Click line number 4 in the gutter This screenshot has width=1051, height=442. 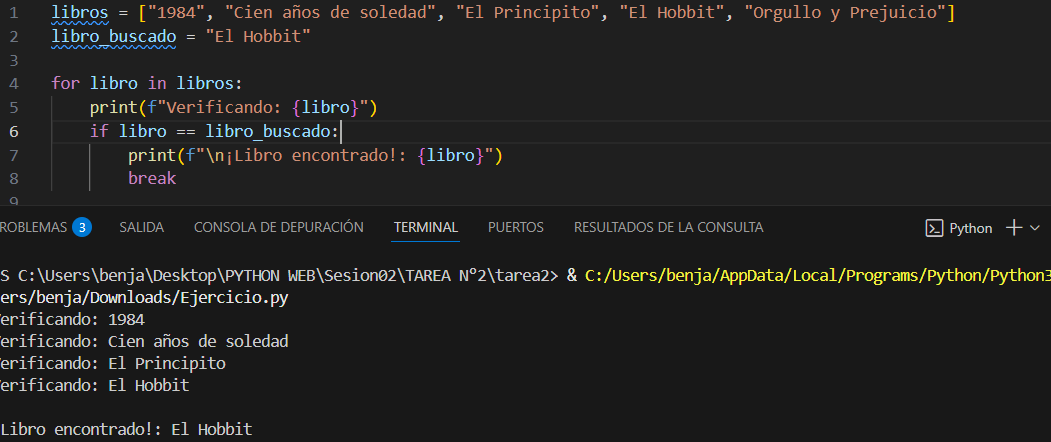(15, 84)
